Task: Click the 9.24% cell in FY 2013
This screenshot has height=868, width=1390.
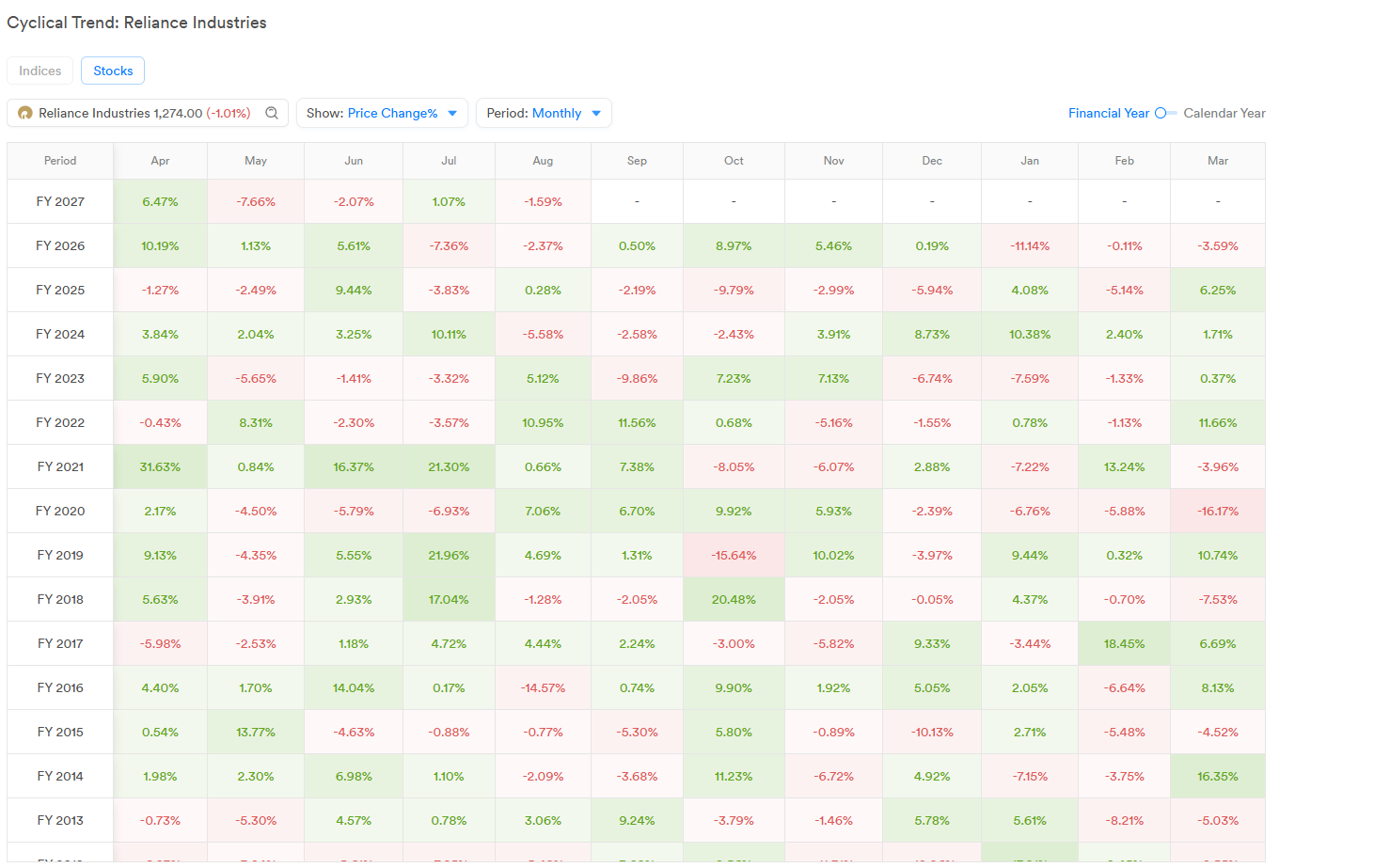Action: [638, 820]
